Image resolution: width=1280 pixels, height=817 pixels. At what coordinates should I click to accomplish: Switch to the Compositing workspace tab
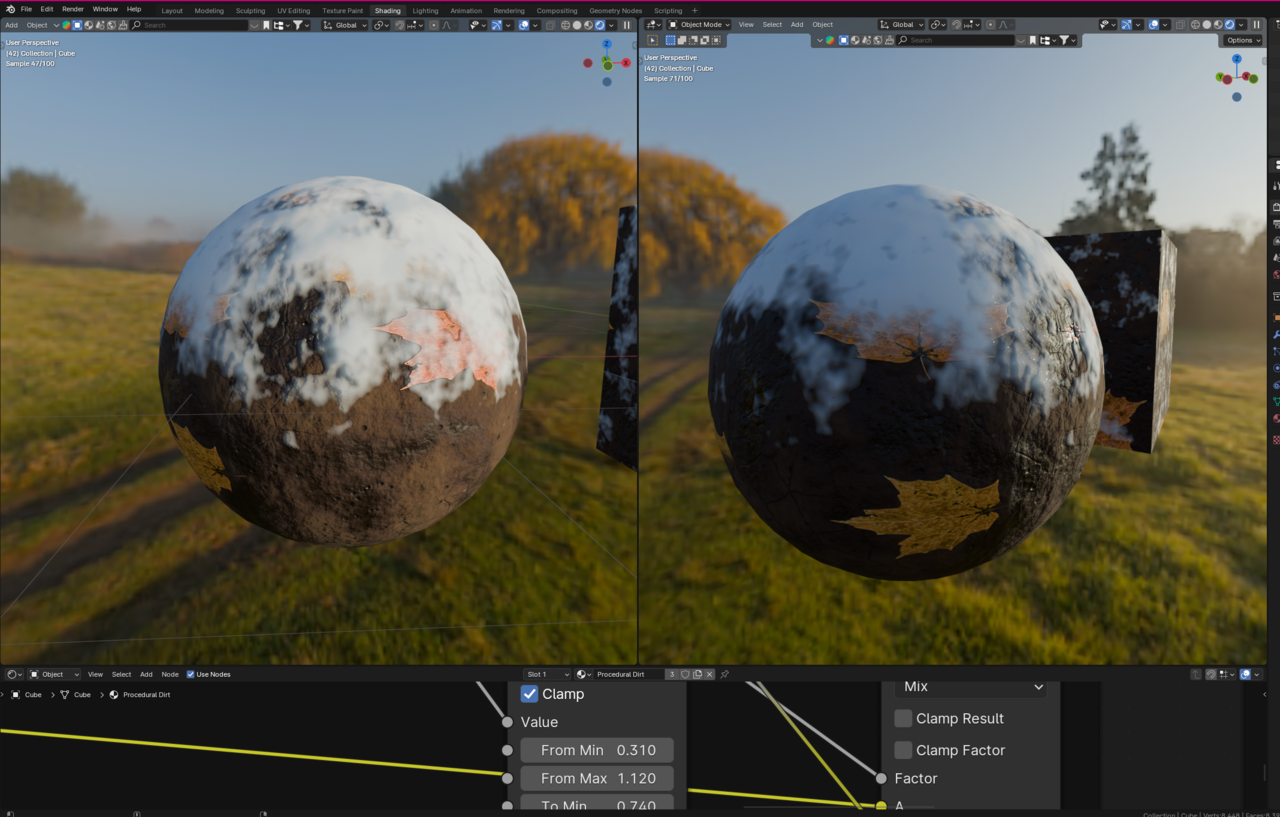[556, 11]
